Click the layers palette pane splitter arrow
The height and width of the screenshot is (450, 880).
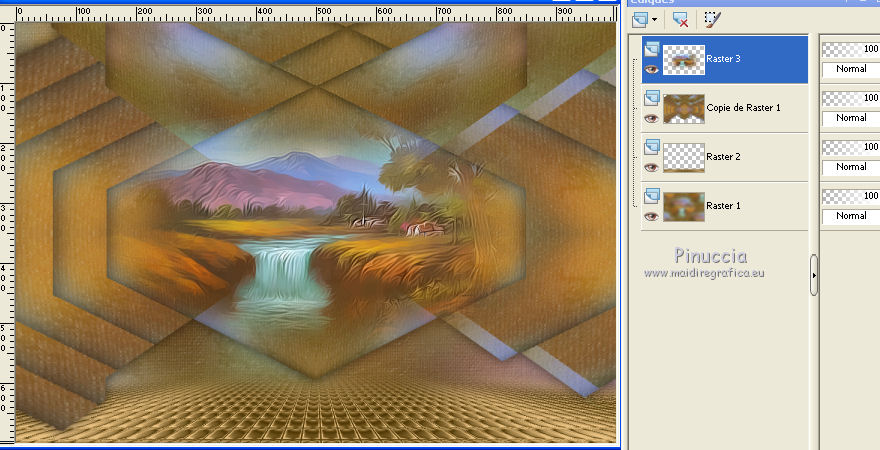(814, 275)
